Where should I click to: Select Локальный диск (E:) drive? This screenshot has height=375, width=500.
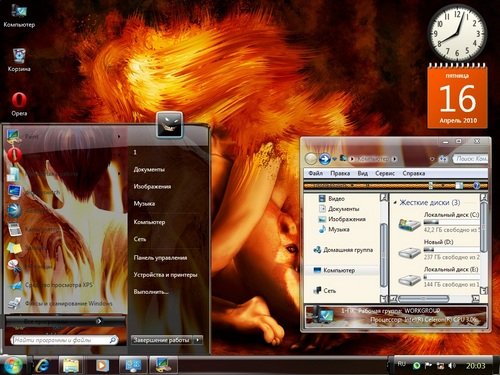pyautogui.click(x=438, y=277)
